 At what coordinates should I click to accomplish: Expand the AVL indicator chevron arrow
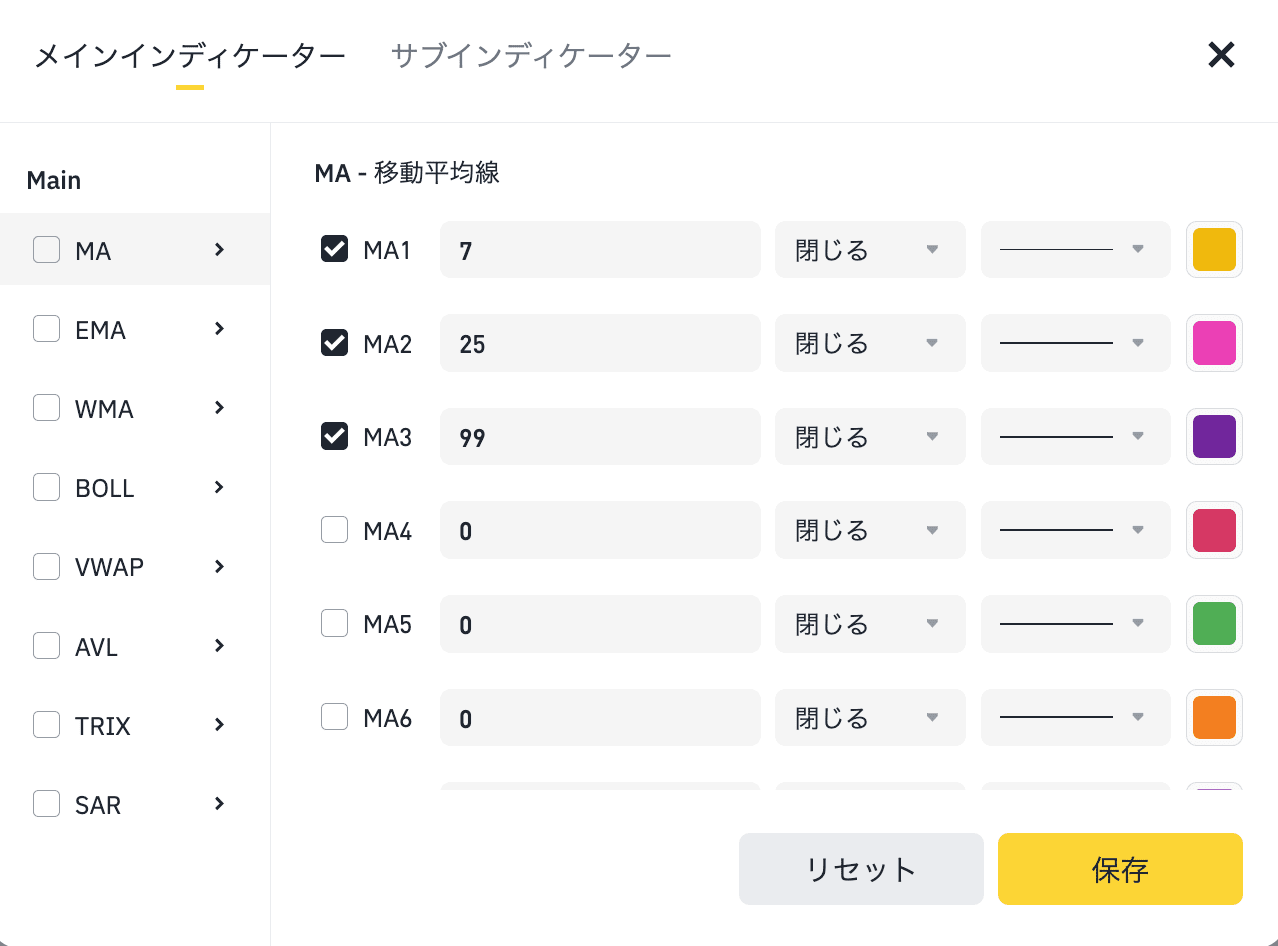click(x=220, y=645)
